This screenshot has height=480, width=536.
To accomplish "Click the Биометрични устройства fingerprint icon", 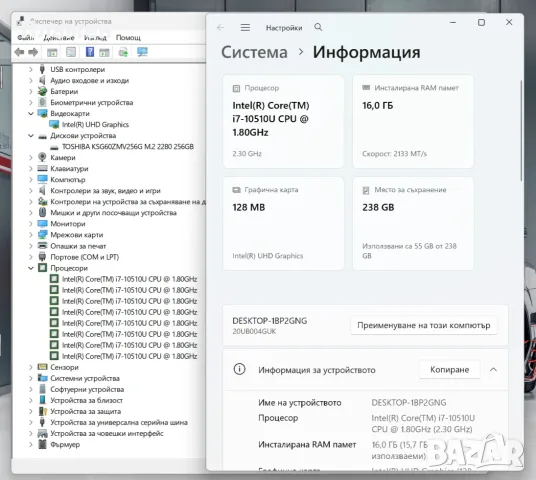I will coord(42,102).
